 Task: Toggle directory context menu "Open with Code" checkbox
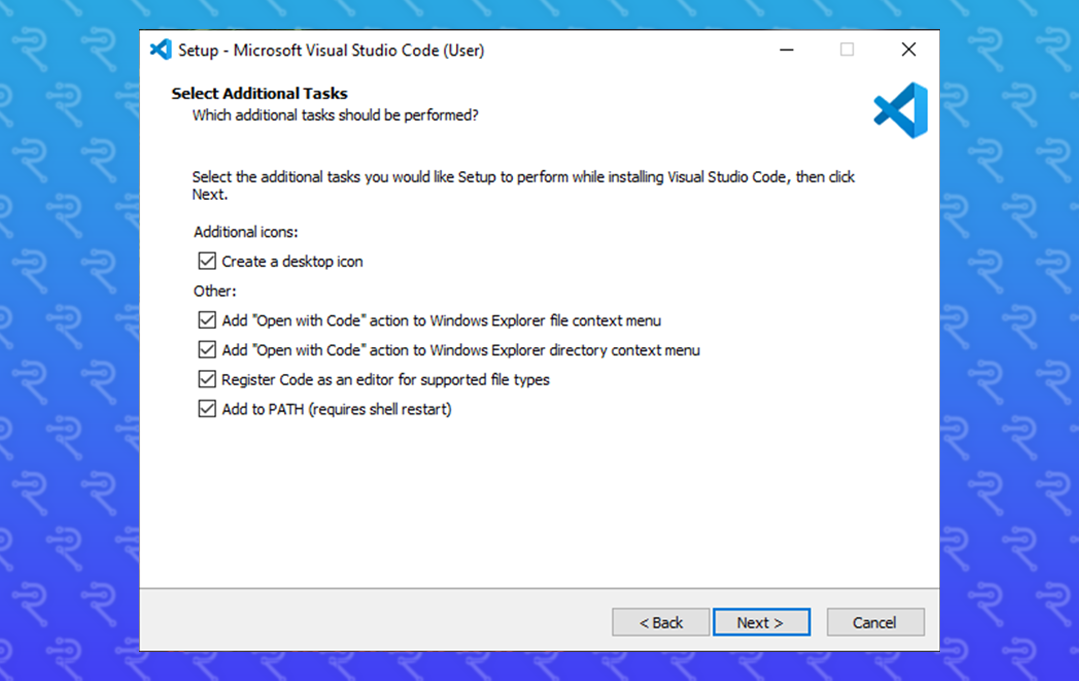click(x=207, y=350)
